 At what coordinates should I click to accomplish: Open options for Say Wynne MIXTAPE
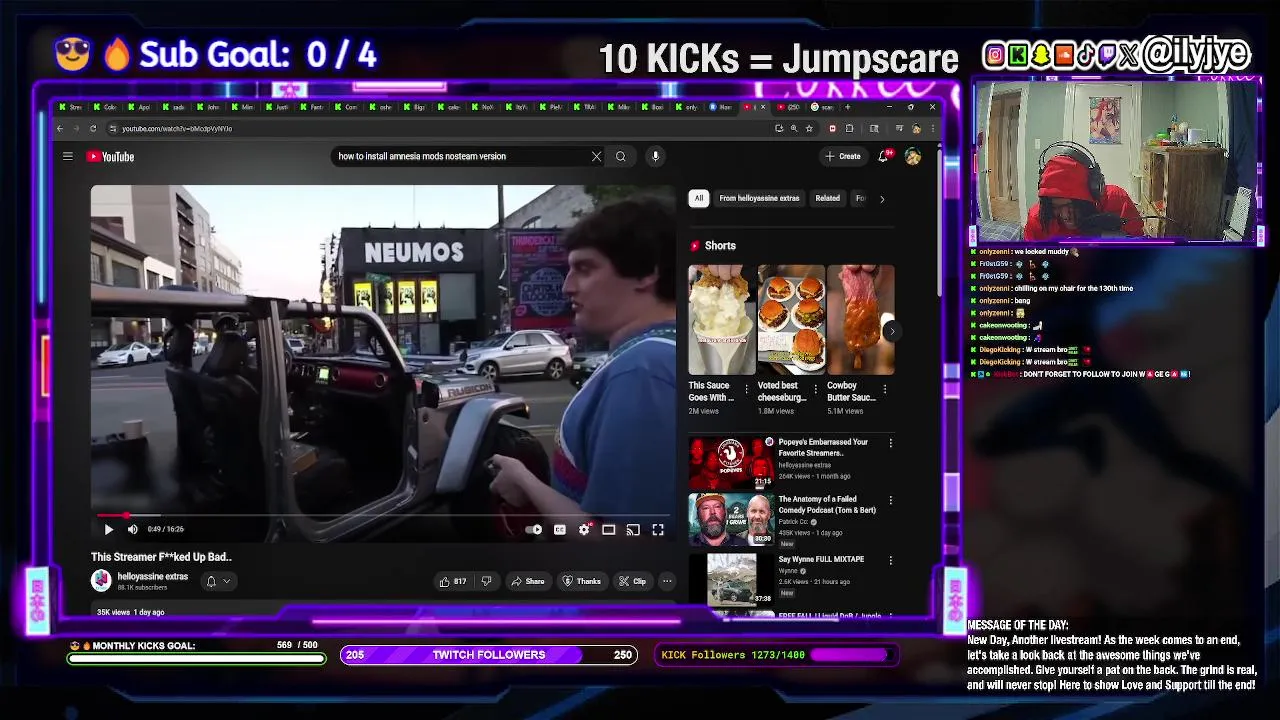pyautogui.click(x=890, y=560)
